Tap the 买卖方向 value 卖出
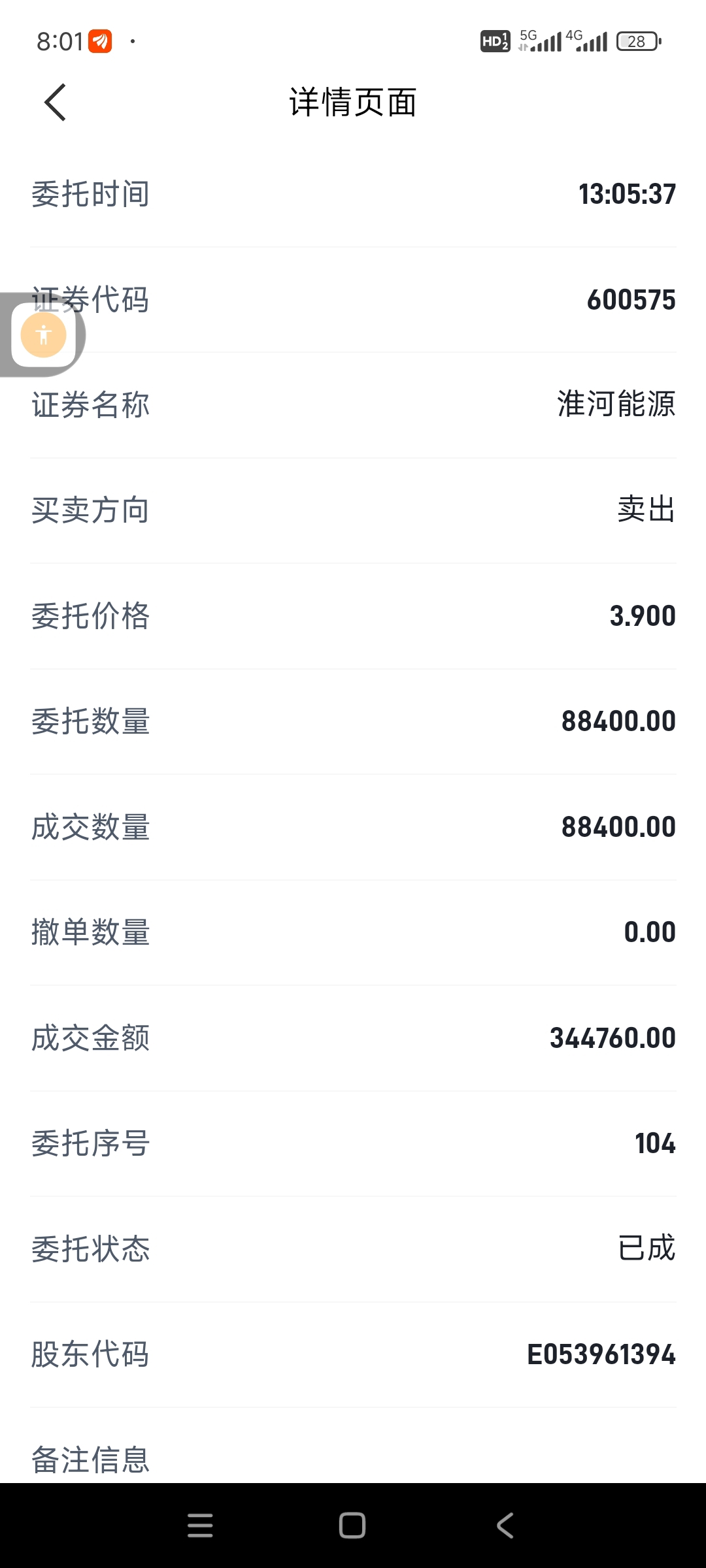The width and height of the screenshot is (706, 1568). (x=647, y=510)
